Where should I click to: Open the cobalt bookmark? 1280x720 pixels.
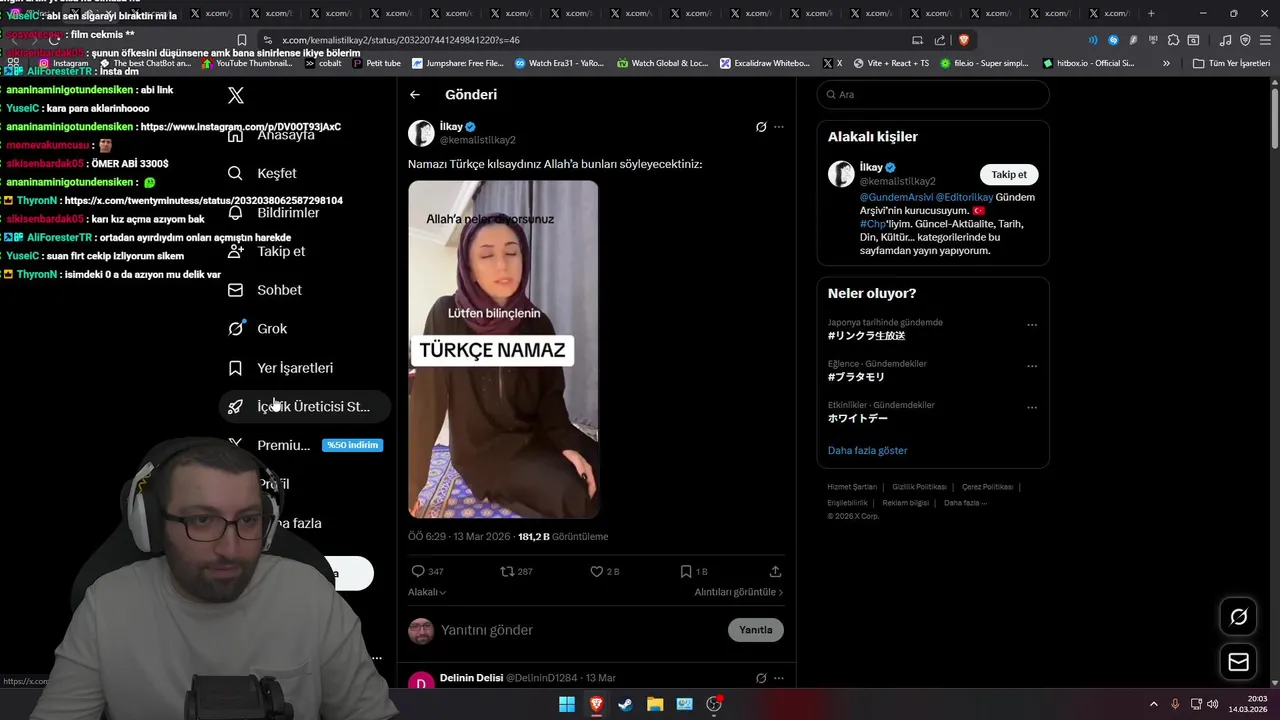tap(322, 63)
